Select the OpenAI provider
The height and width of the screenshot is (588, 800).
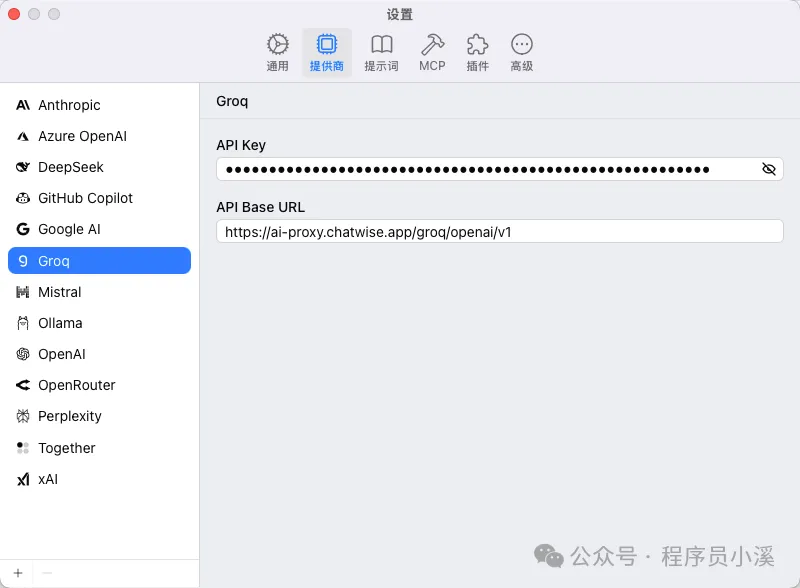click(x=99, y=354)
